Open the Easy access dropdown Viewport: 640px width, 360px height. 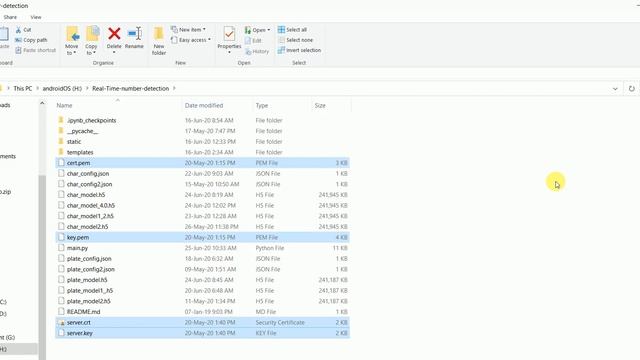pos(191,40)
